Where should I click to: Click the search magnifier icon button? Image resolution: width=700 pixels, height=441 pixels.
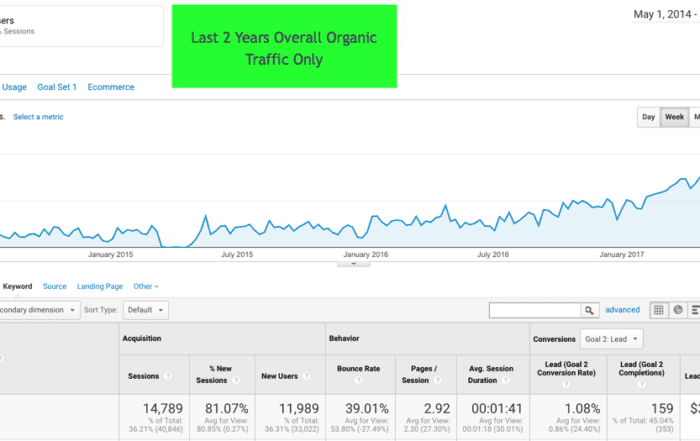(590, 311)
